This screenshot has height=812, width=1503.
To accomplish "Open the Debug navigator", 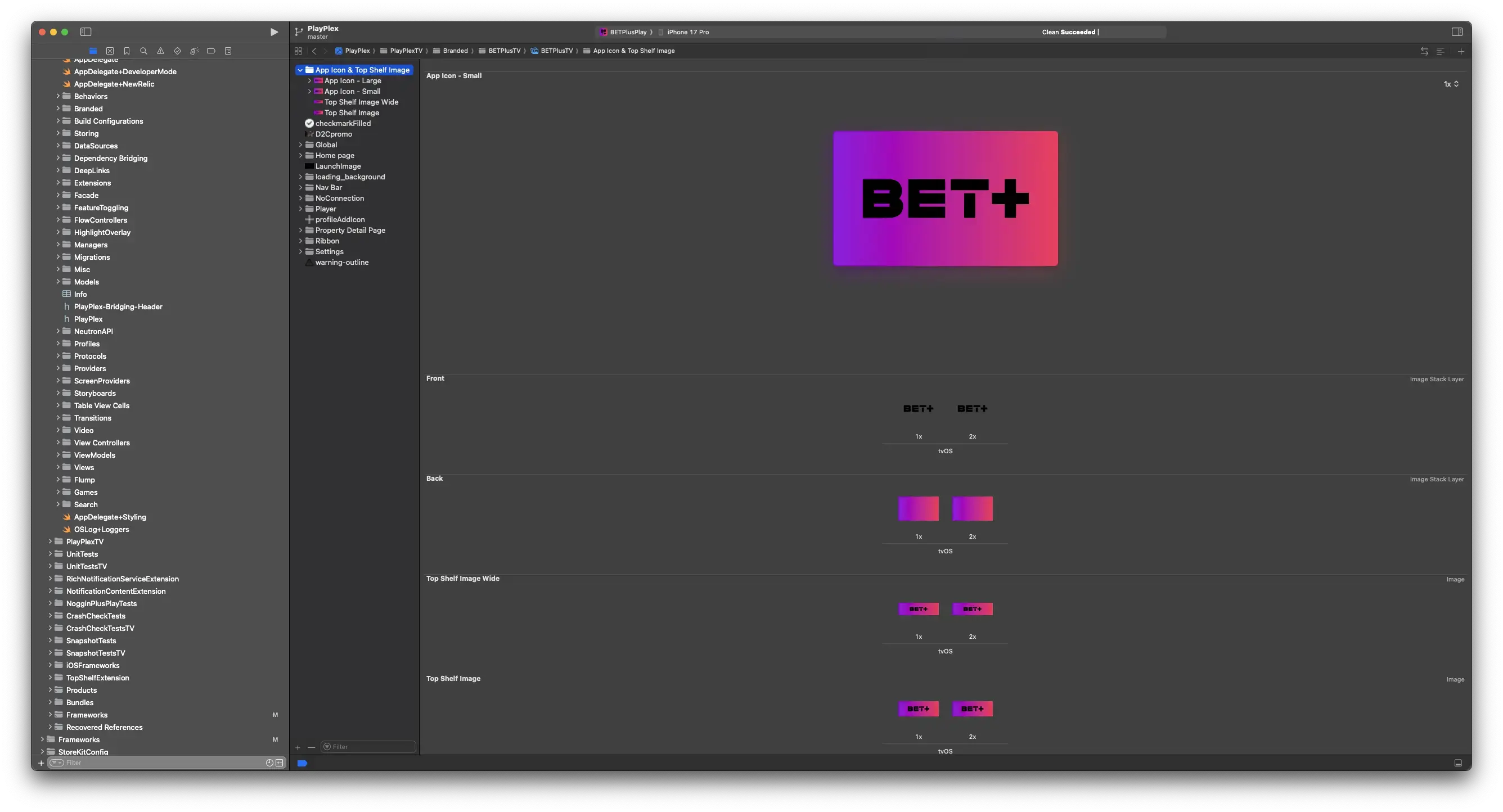I will point(194,51).
